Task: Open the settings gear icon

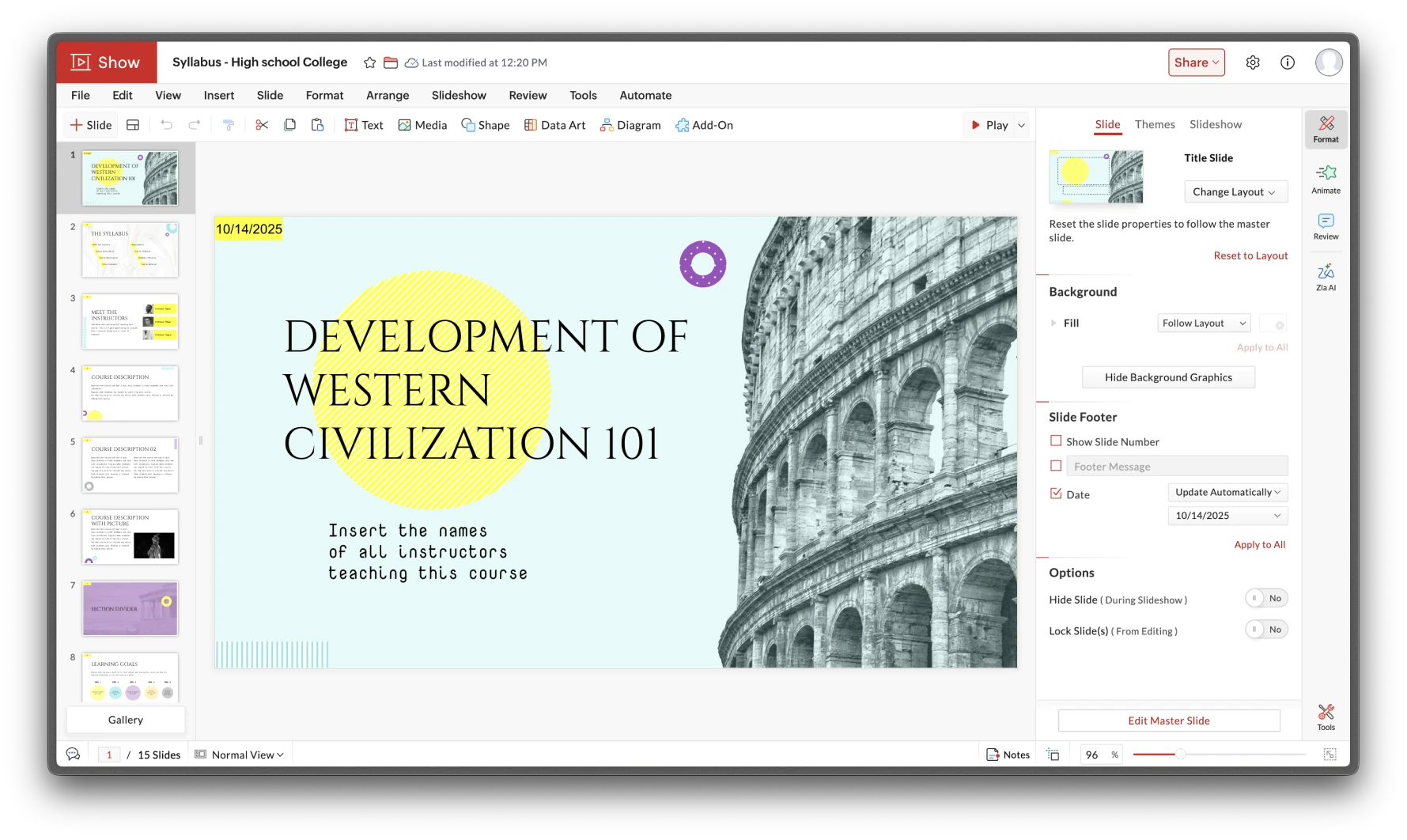Action: 1252,62
